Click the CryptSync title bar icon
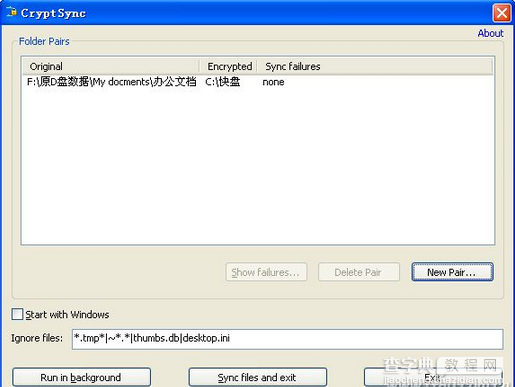This screenshot has width=515, height=387. tap(12, 12)
